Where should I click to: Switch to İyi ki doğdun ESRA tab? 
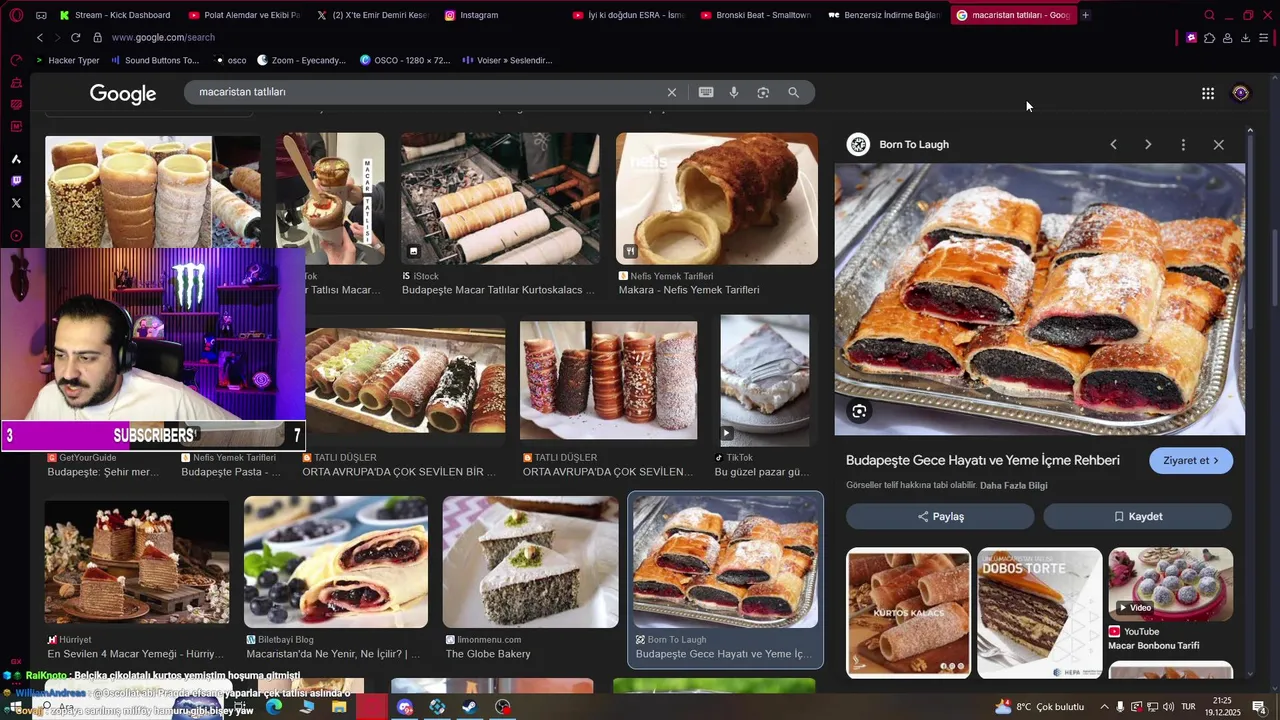click(629, 15)
